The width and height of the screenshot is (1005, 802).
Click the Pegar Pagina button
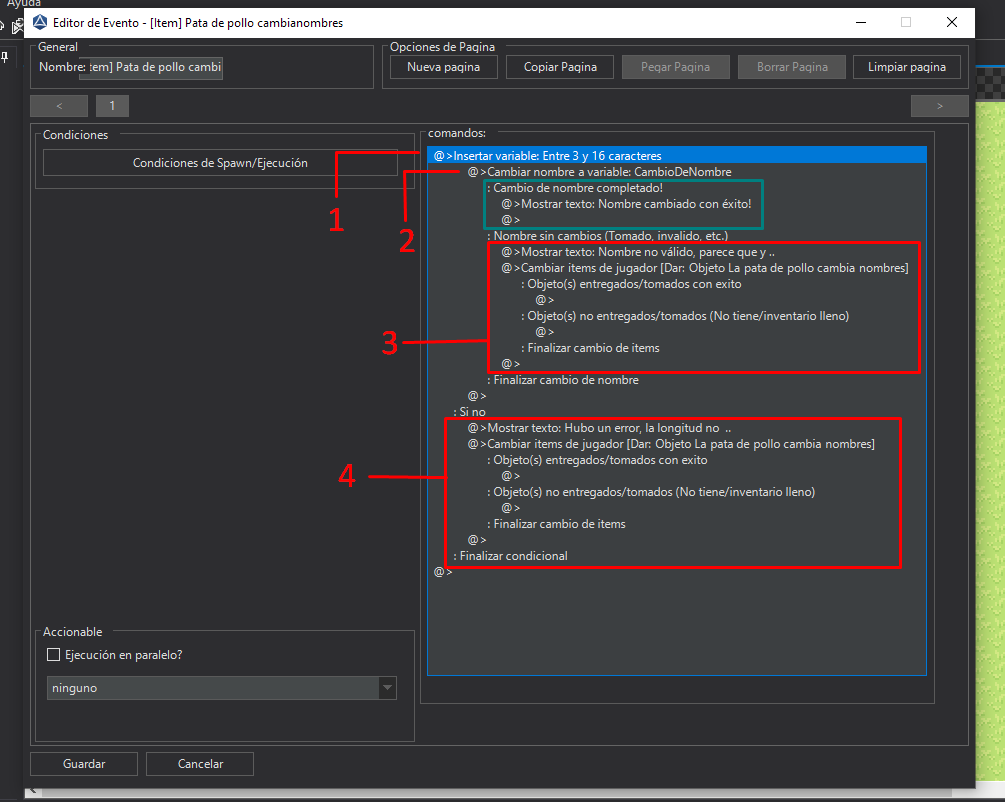point(676,67)
